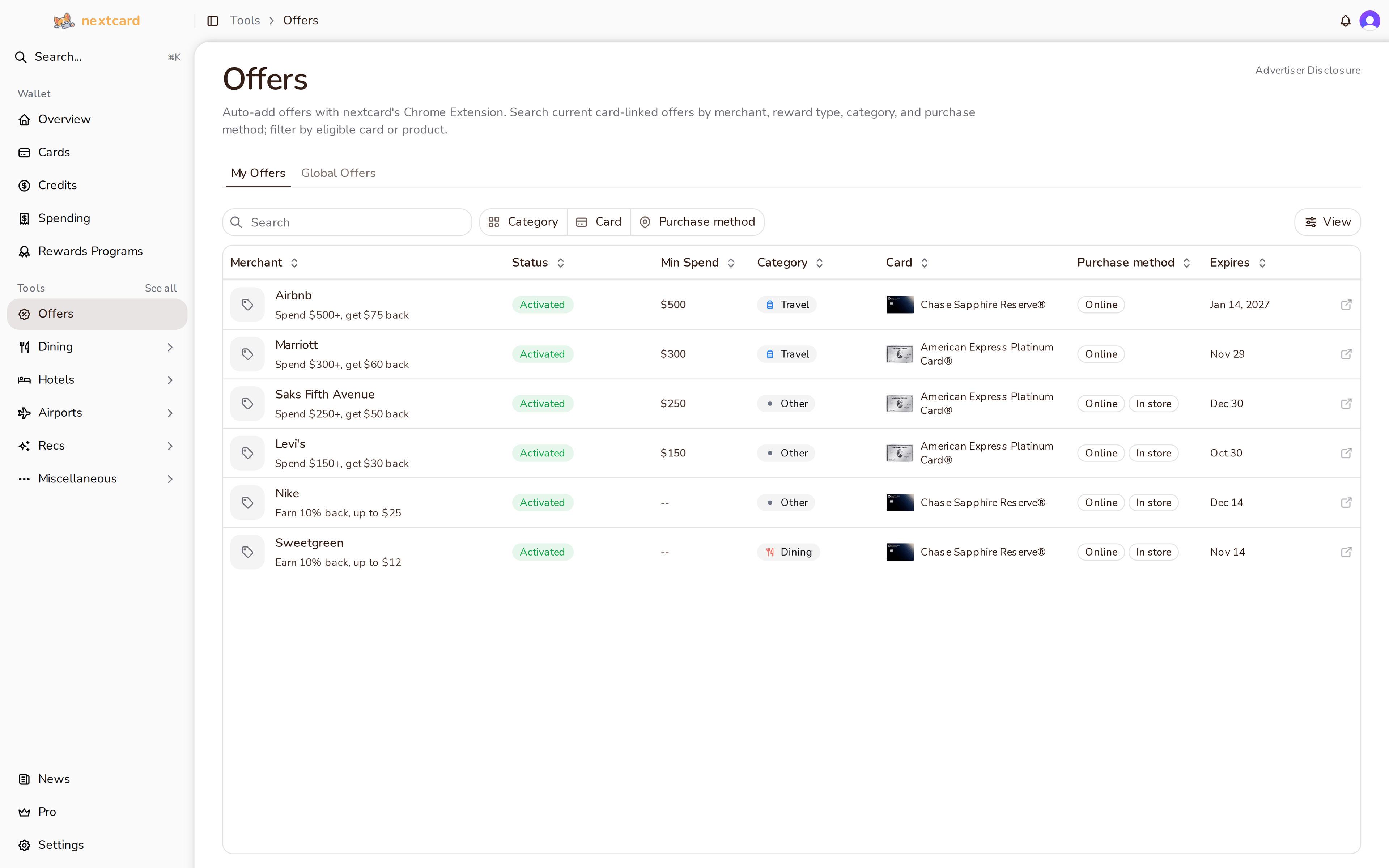This screenshot has height=868, width=1389.
Task: Click the Nike merchant tag icon
Action: coord(247,502)
